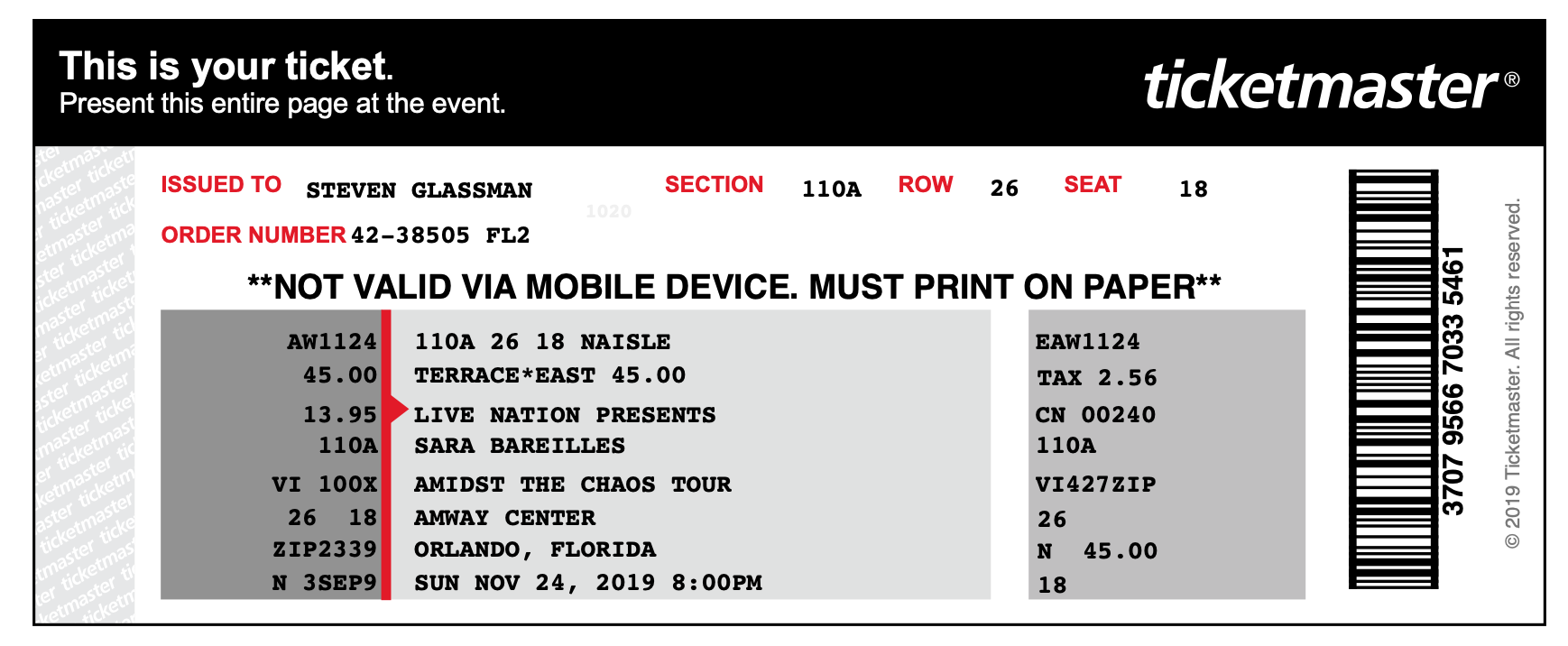Click the SECTION label
The image size is (1568, 646).
coord(715,185)
